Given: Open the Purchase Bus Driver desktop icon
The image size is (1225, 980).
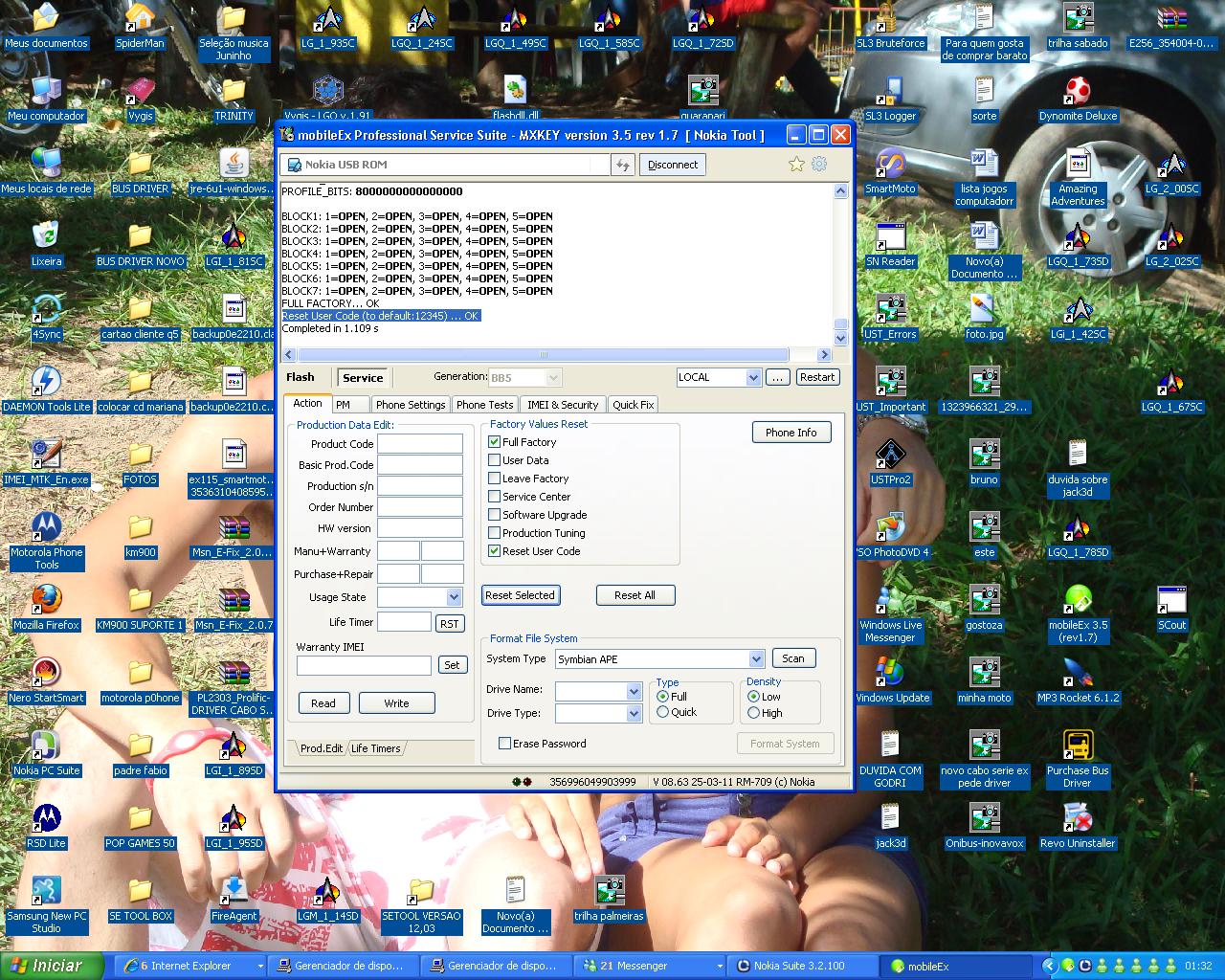Looking at the screenshot, I should (1078, 759).
